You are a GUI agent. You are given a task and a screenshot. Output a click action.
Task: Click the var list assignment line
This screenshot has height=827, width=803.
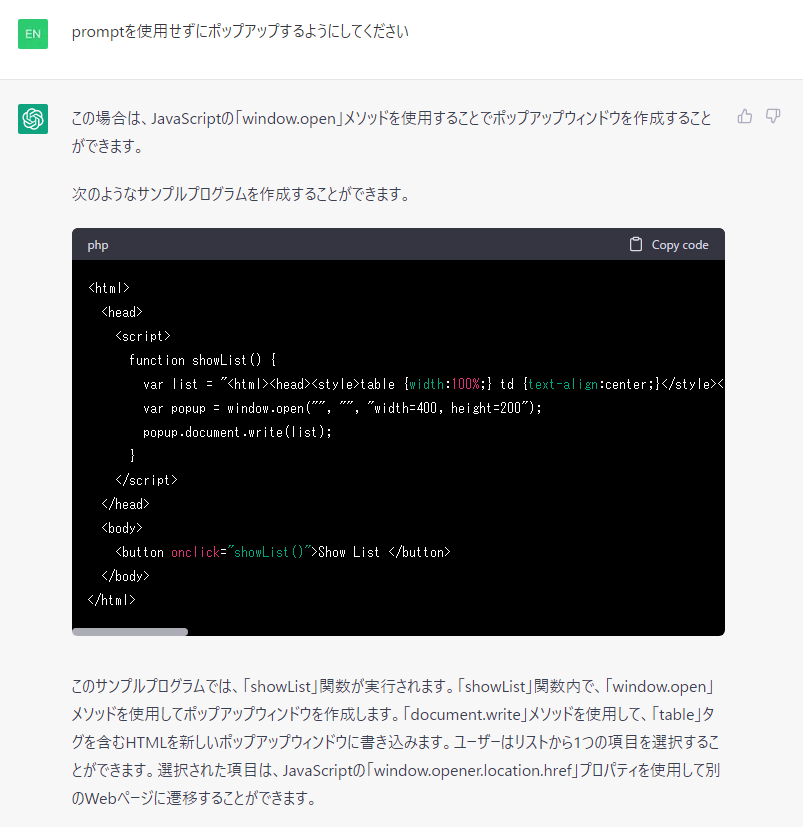400,384
